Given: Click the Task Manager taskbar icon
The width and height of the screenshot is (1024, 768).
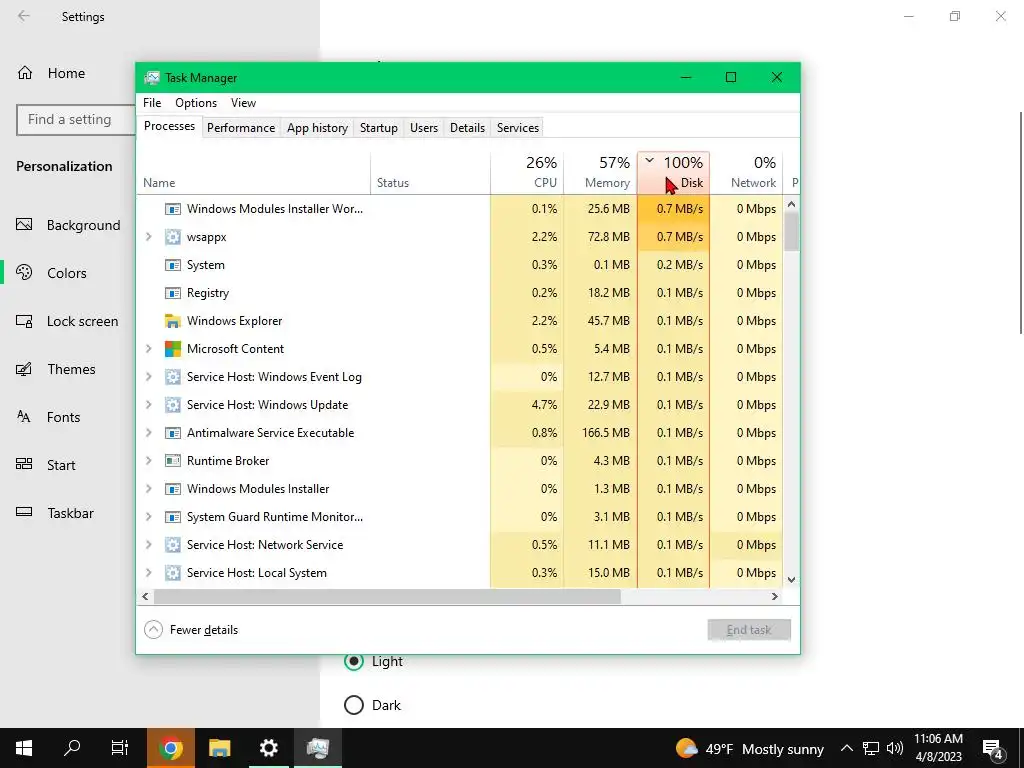Looking at the screenshot, I should 317,748.
